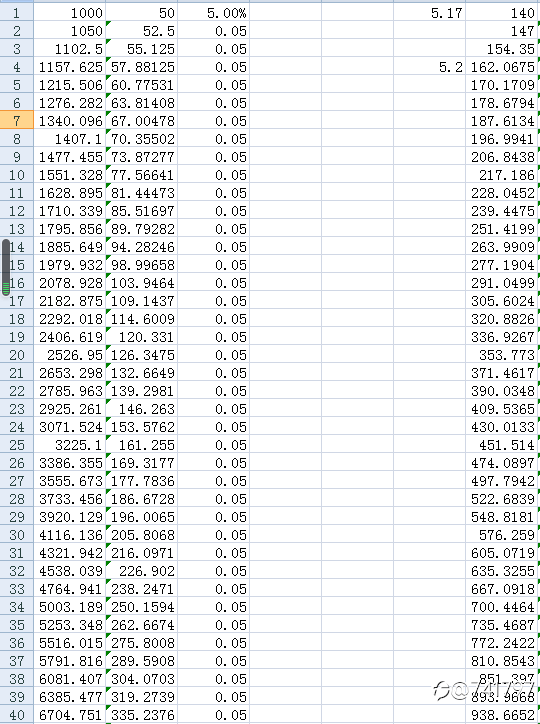540x724 pixels.
Task: Select cell 1628.895
Action: point(70,193)
